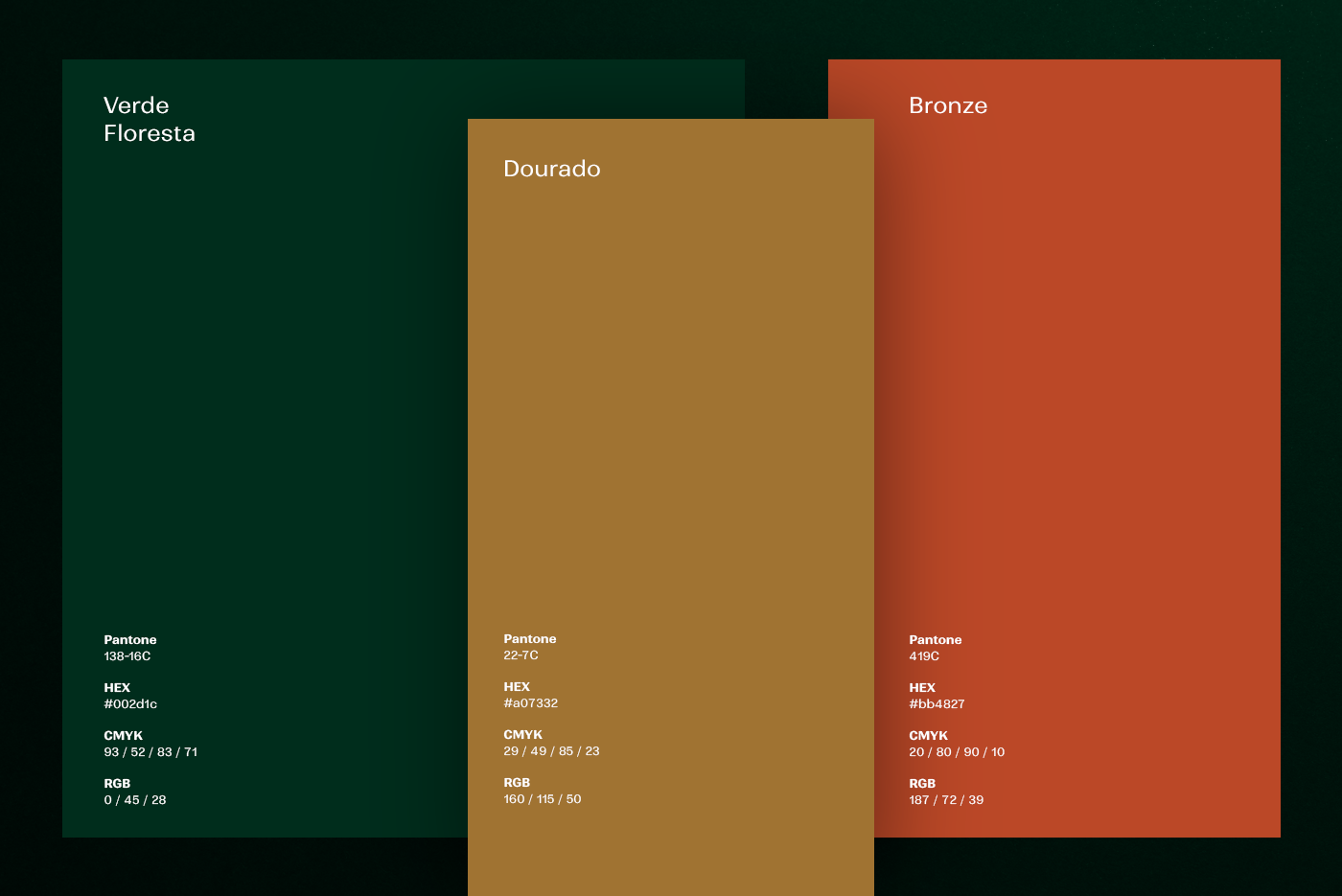Click Pantone value 419C

924,656
